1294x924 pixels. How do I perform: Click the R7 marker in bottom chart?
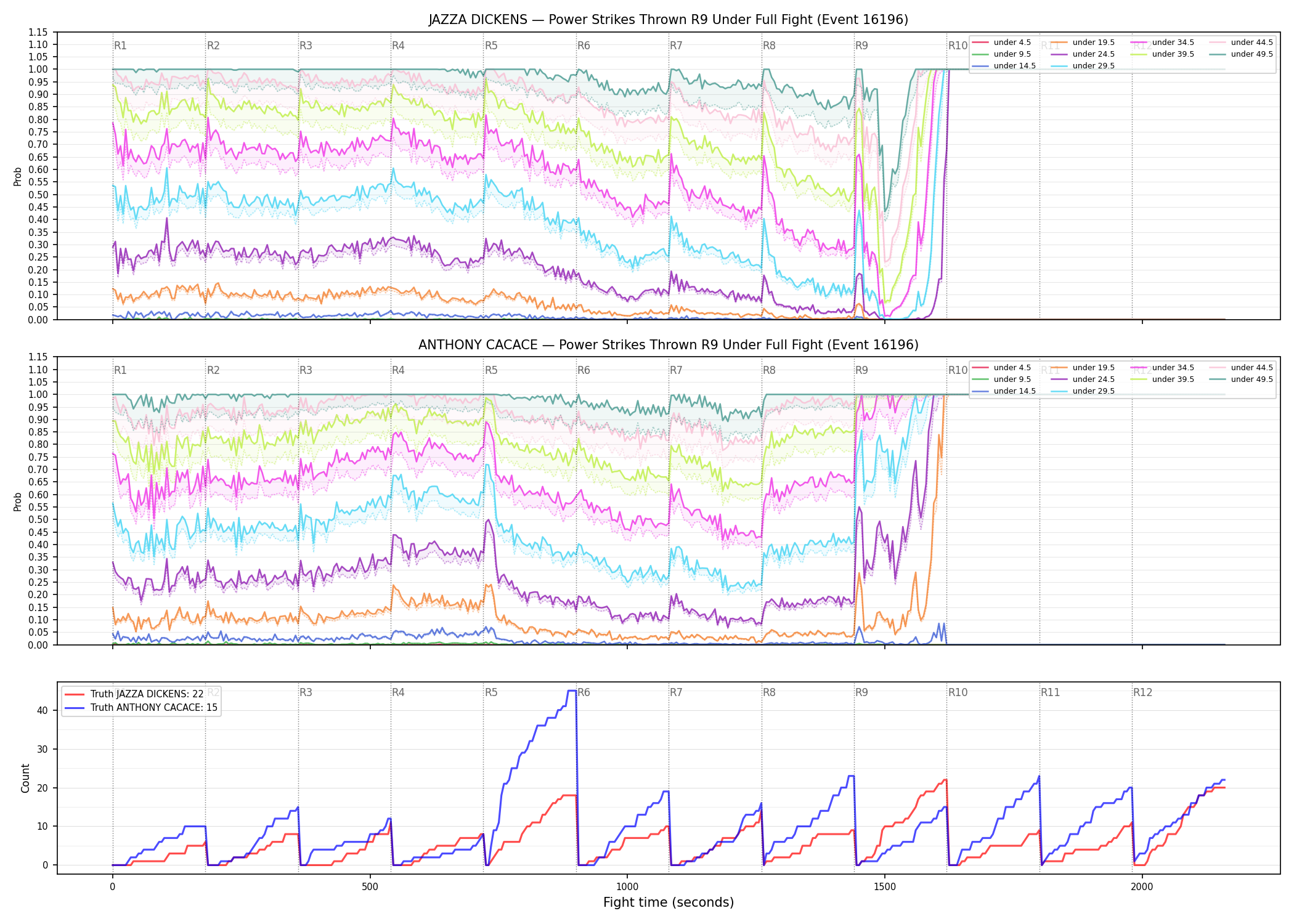(x=676, y=692)
